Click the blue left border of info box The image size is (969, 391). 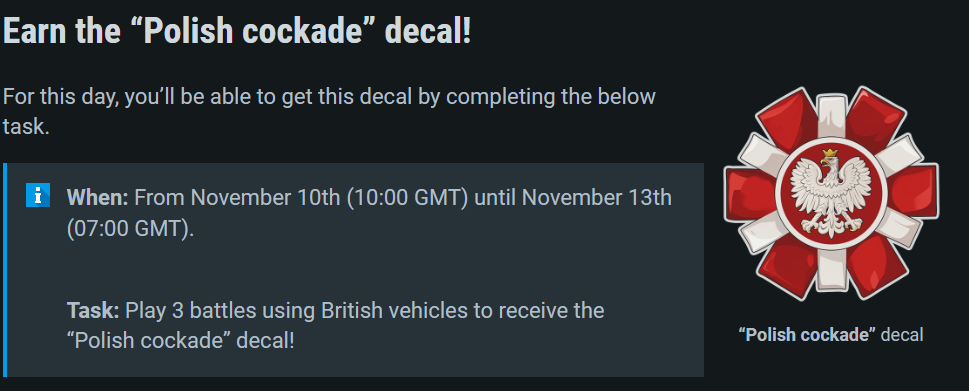(4, 270)
